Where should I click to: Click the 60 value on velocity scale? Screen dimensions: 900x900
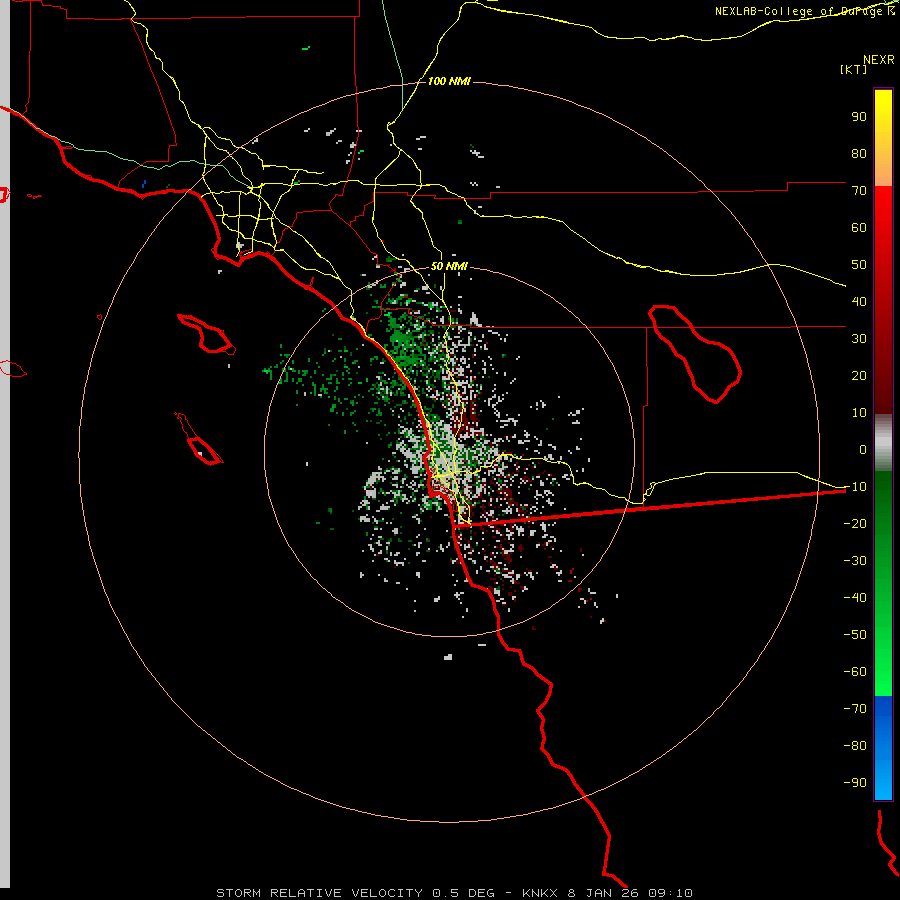[859, 227]
